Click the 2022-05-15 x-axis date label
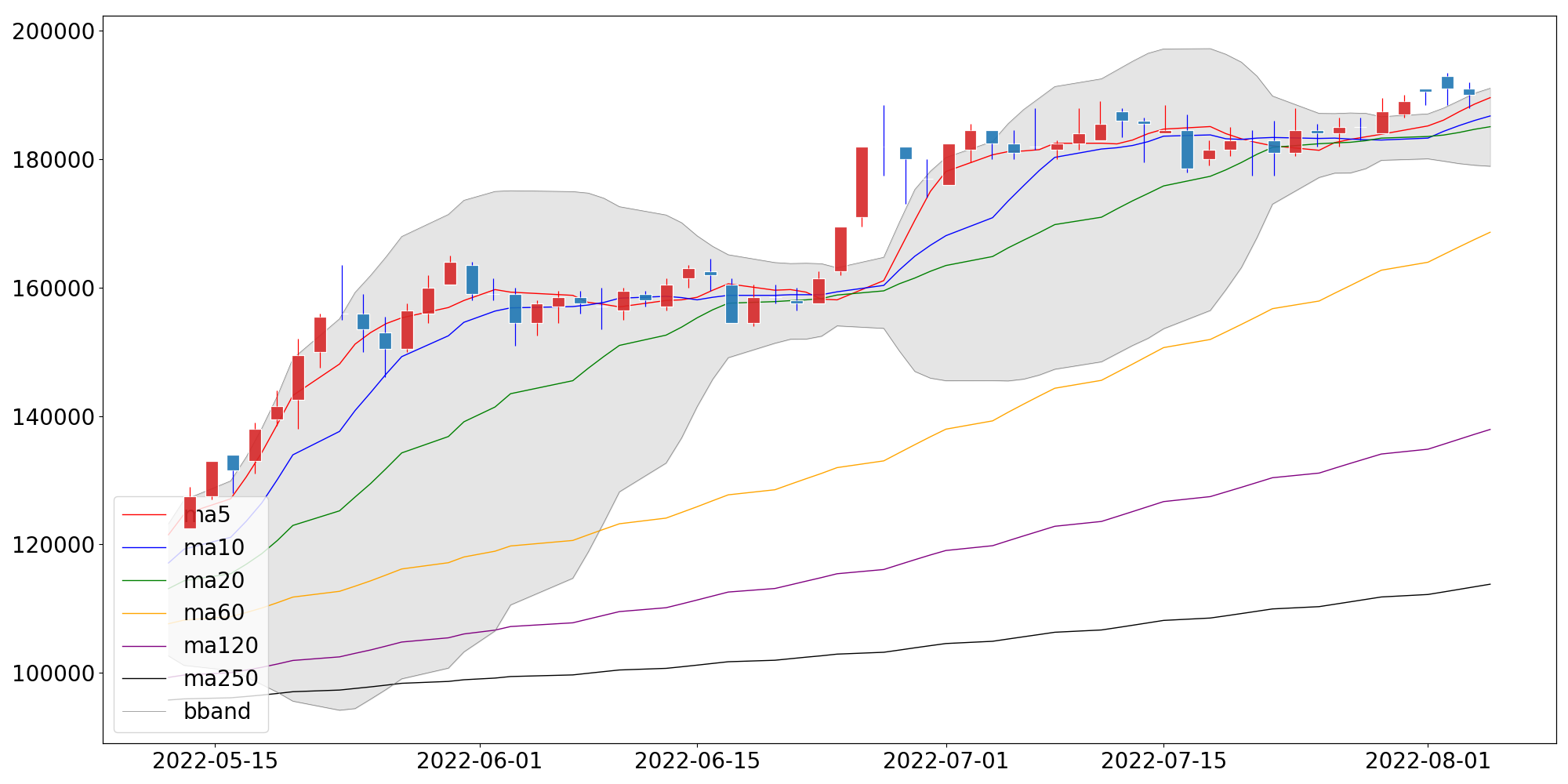1568x784 pixels. (215, 761)
